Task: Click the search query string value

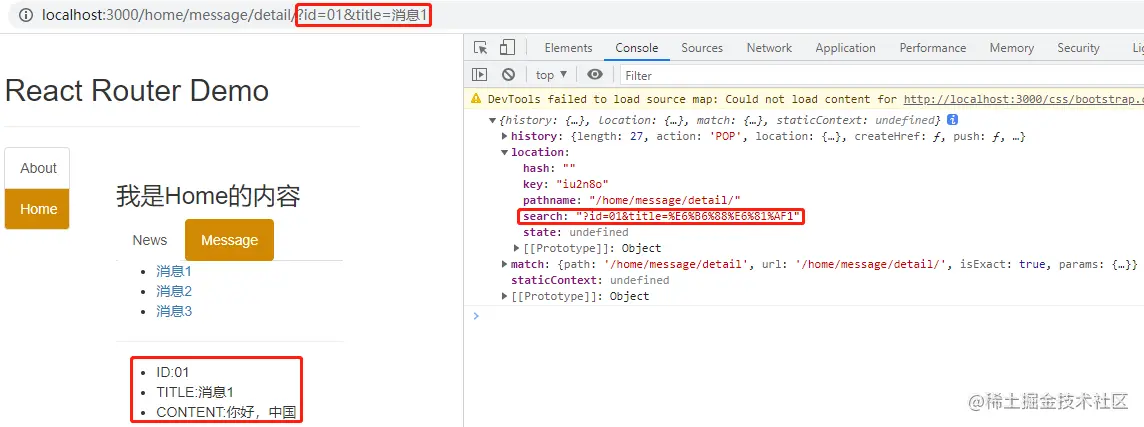Action: [688, 217]
